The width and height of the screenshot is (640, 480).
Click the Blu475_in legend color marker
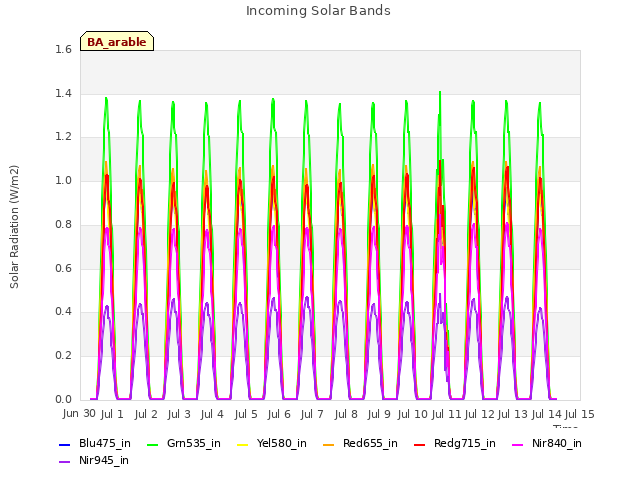(x=65, y=444)
